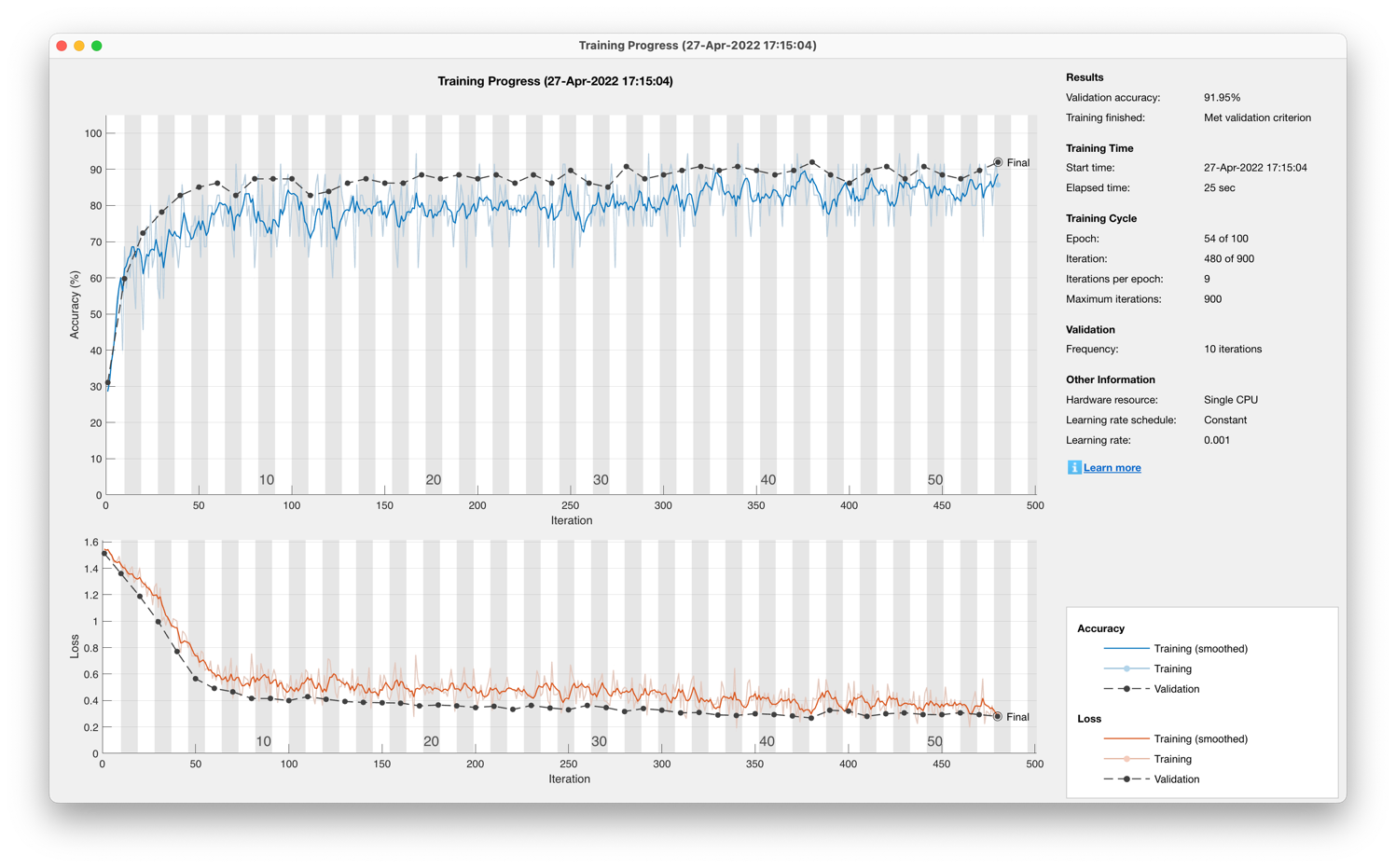This screenshot has height=868, width=1396.
Task: Click the 'Accuracy (%)' y-axis label
Action: coord(75,305)
